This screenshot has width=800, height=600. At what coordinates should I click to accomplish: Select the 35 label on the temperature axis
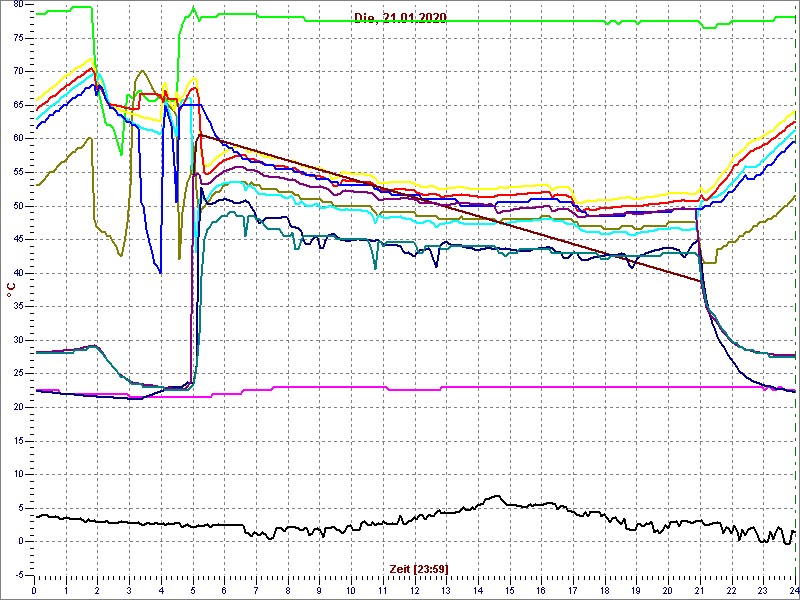[20, 307]
